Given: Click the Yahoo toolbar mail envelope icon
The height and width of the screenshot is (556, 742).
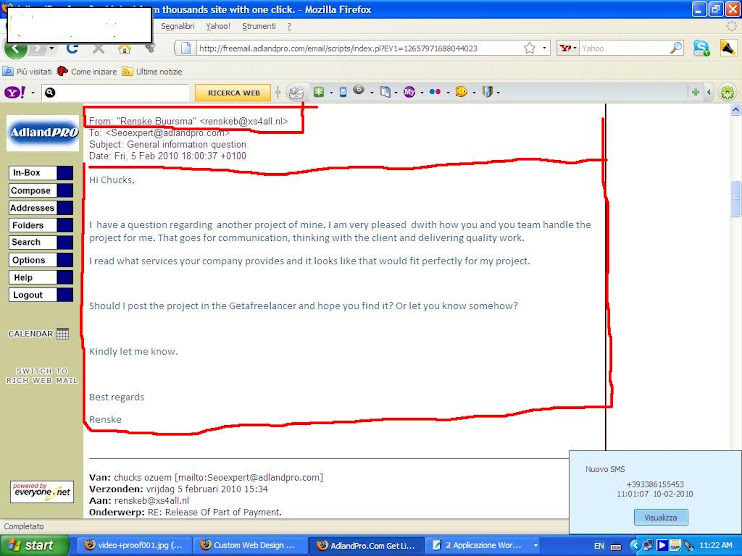Looking at the screenshot, I should (296, 92).
